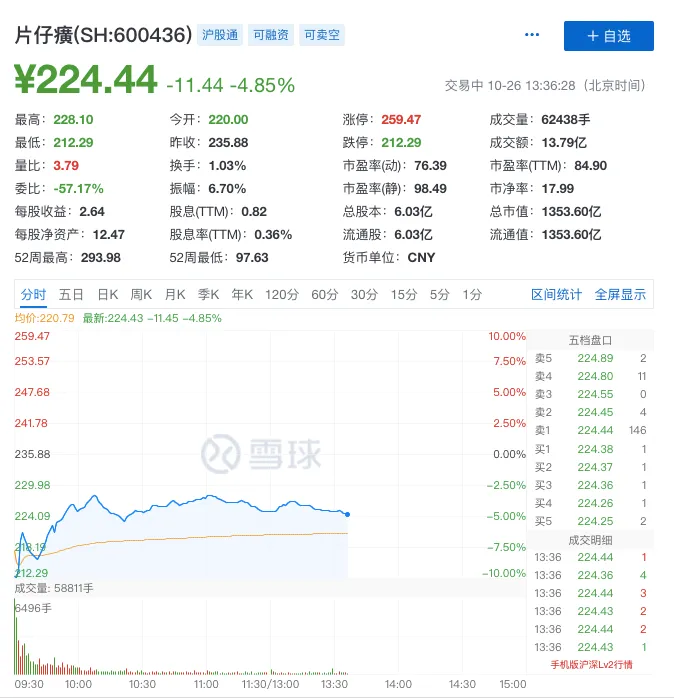Click the 52周最低 value 97.63
Screen dimensions: 674x700
(252, 258)
